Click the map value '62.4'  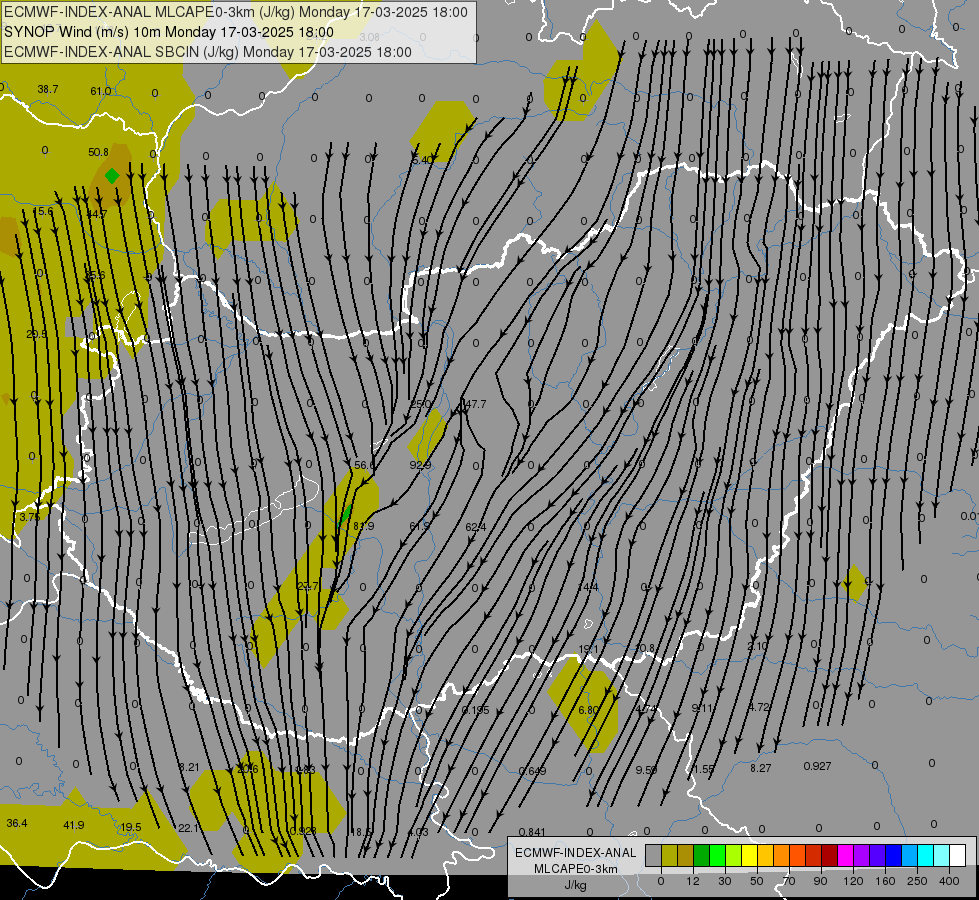[x=476, y=527]
